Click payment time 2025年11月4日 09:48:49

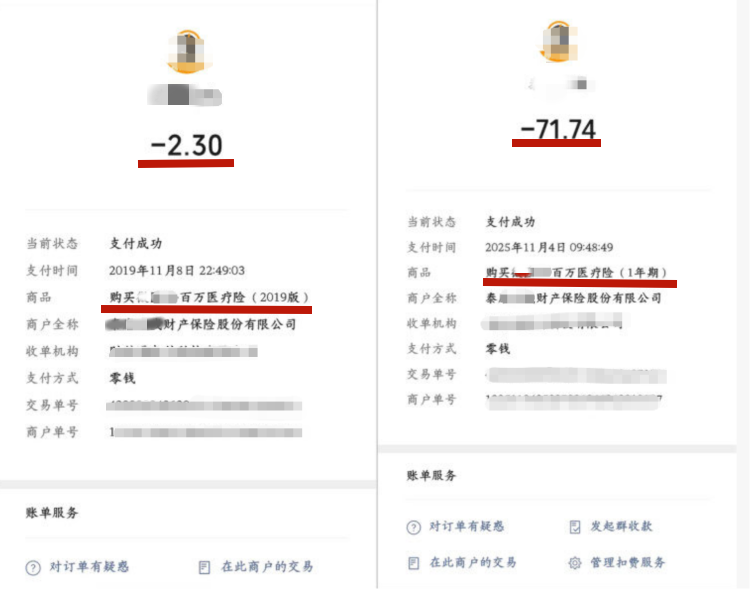pyautogui.click(x=549, y=247)
